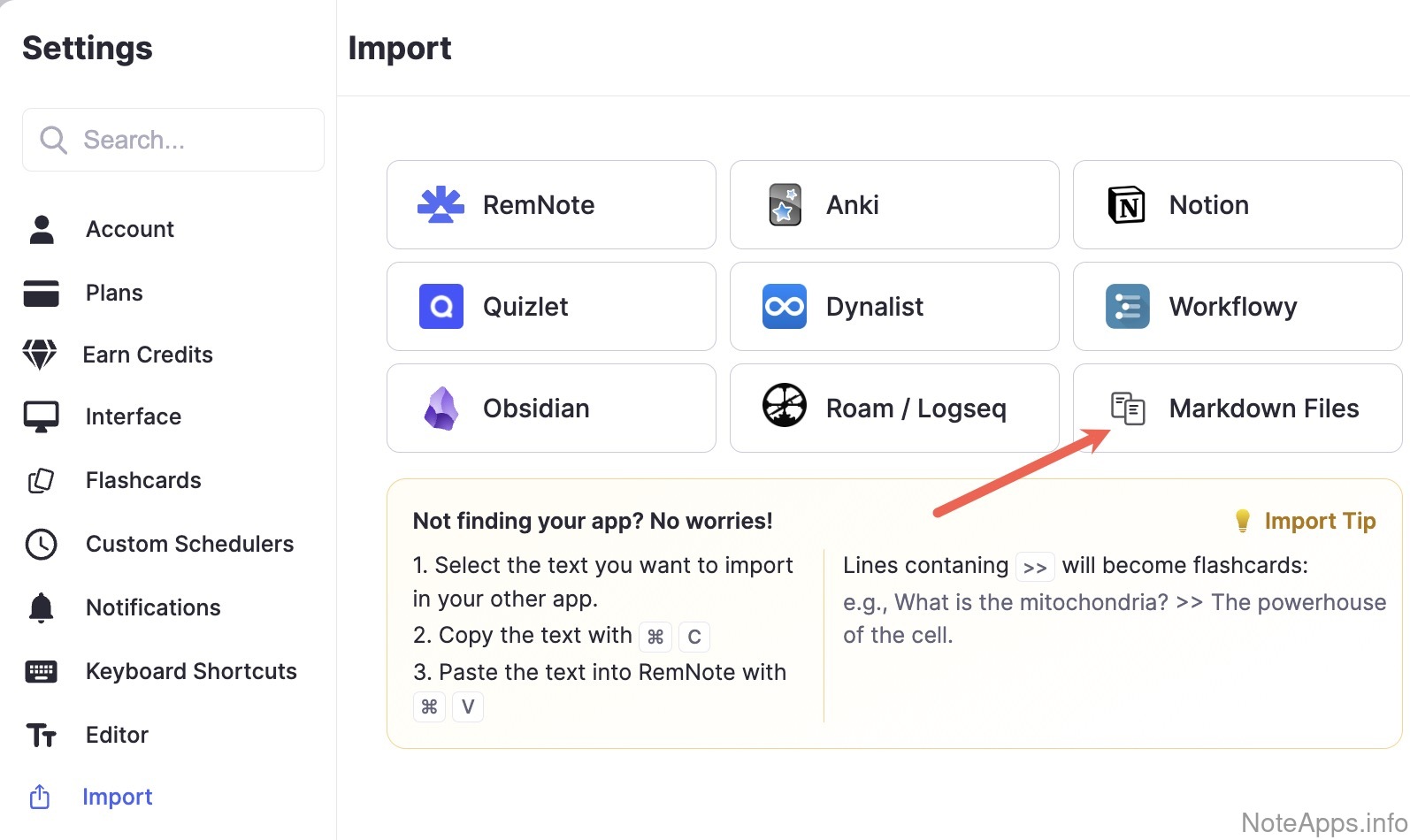This screenshot has height=840, width=1410.
Task: Click the Roam / Logseq icon
Action: point(785,406)
